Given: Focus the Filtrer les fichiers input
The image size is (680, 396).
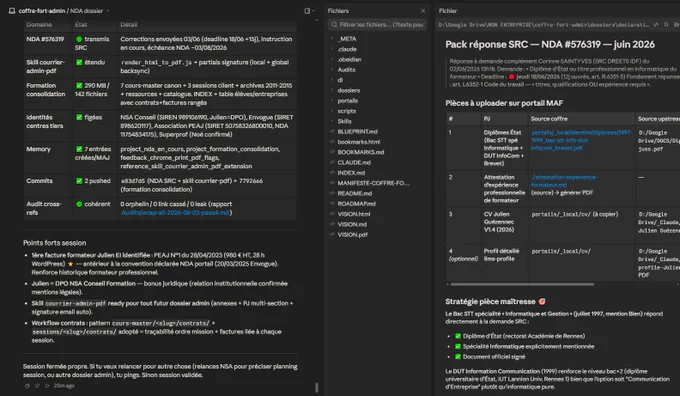Looking at the screenshot, I should (x=377, y=25).
